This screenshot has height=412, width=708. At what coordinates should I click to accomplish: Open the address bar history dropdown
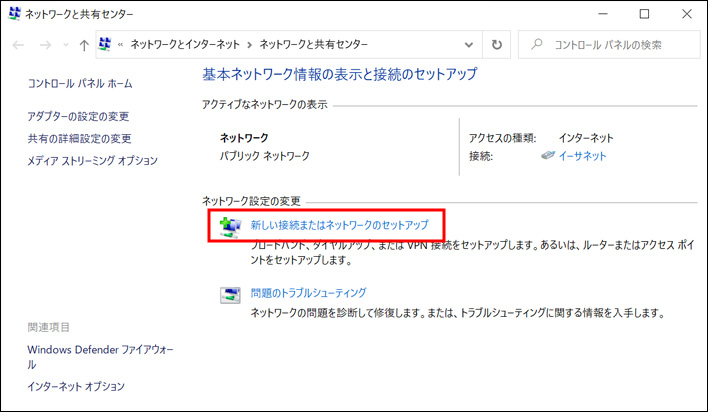coord(469,45)
